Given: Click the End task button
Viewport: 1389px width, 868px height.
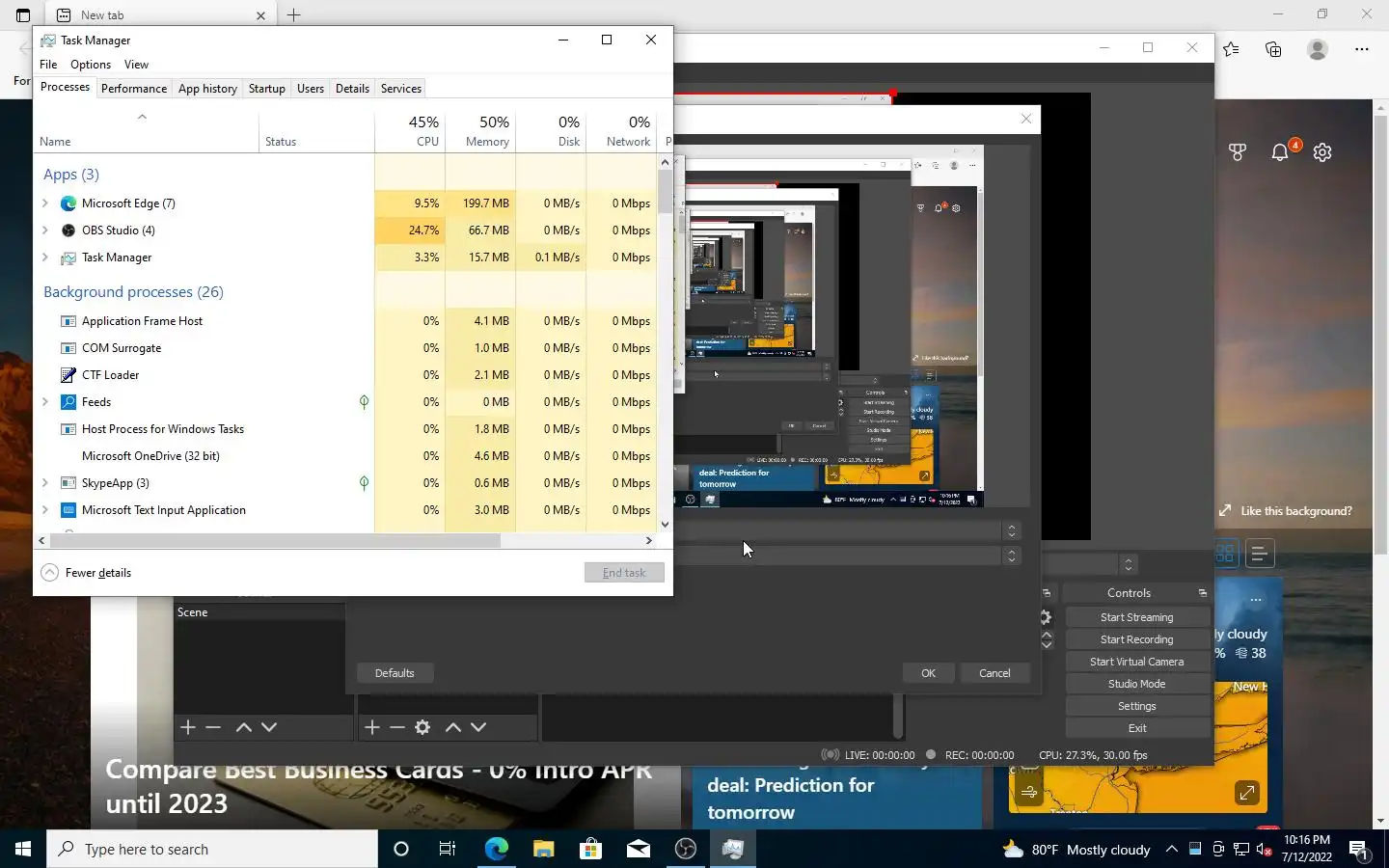Looking at the screenshot, I should [x=624, y=573].
